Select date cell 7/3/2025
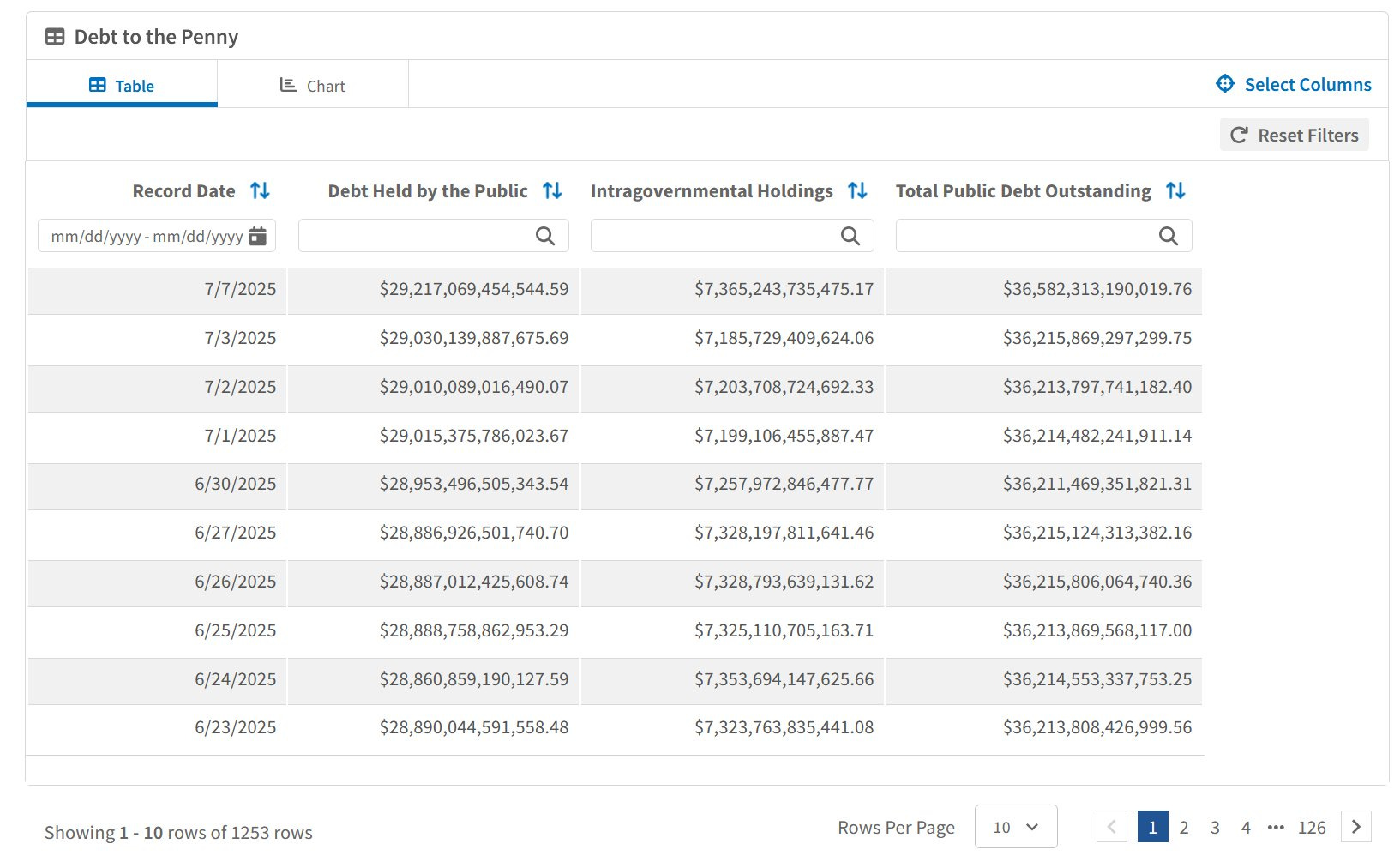This screenshot has height=868, width=1400. 240,338
